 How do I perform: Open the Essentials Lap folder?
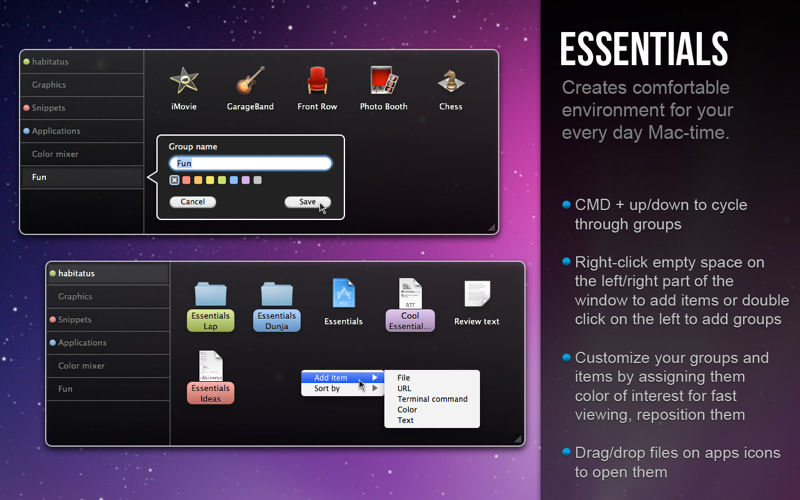pyautogui.click(x=211, y=294)
